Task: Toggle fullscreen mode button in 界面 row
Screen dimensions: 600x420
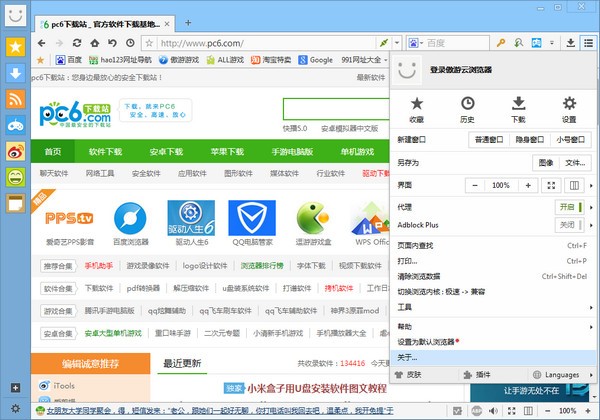Action: [551, 186]
